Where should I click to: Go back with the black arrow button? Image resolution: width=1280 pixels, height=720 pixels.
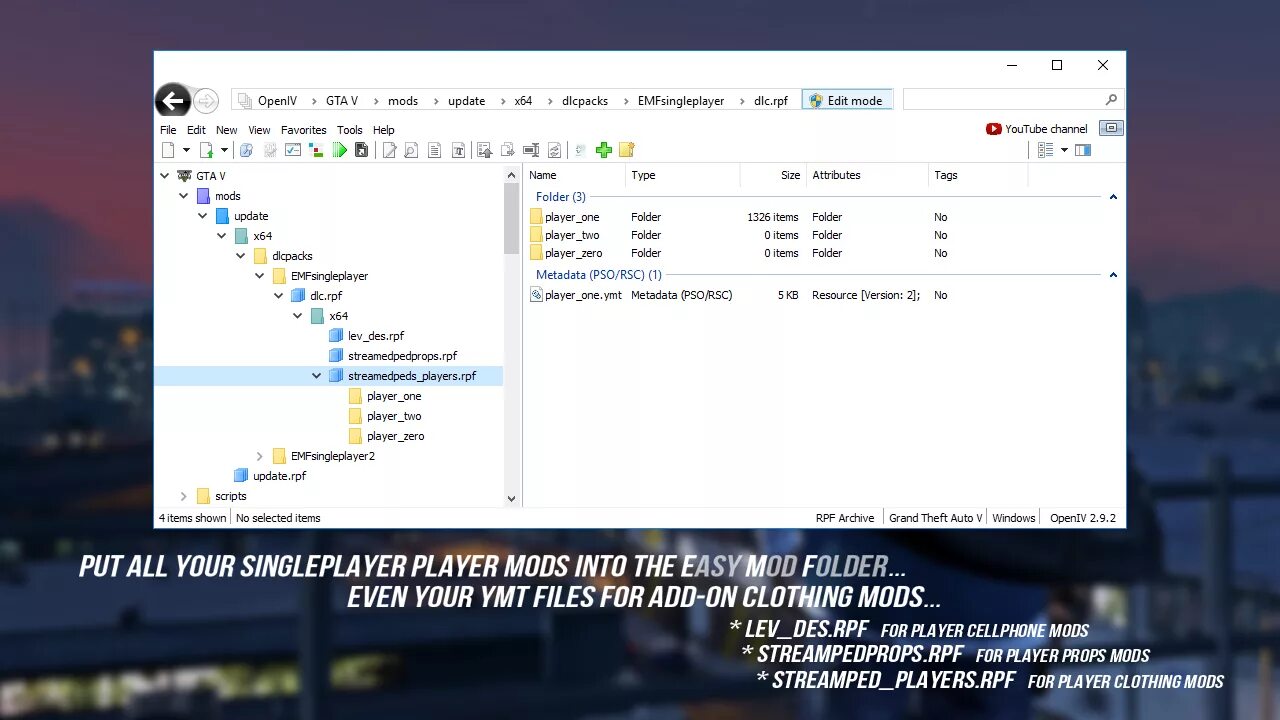pyautogui.click(x=173, y=100)
